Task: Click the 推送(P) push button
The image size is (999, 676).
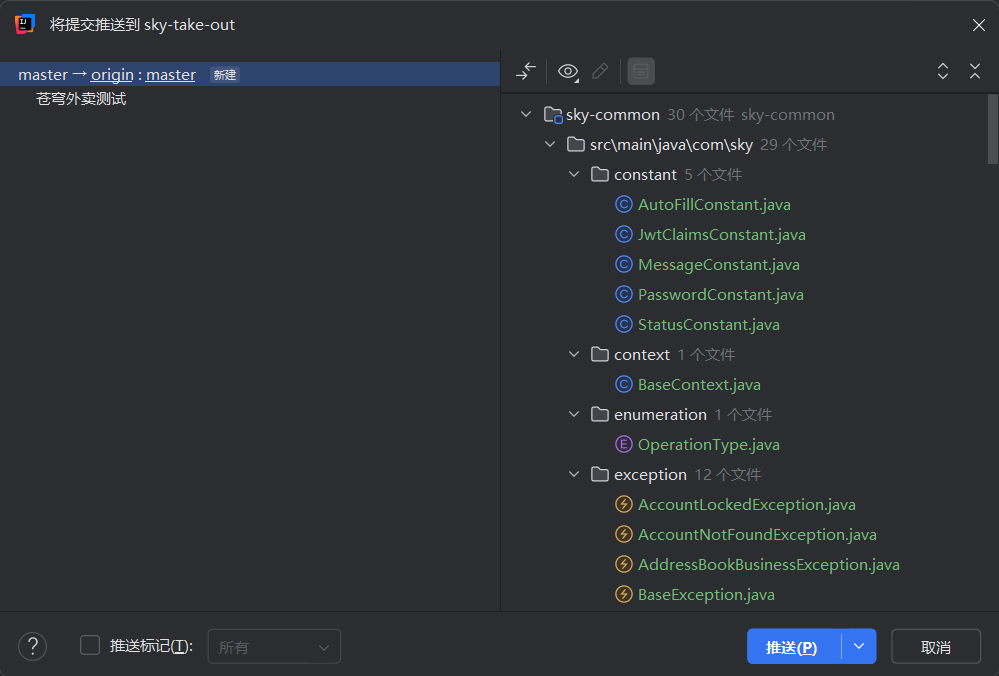Action: tap(794, 647)
